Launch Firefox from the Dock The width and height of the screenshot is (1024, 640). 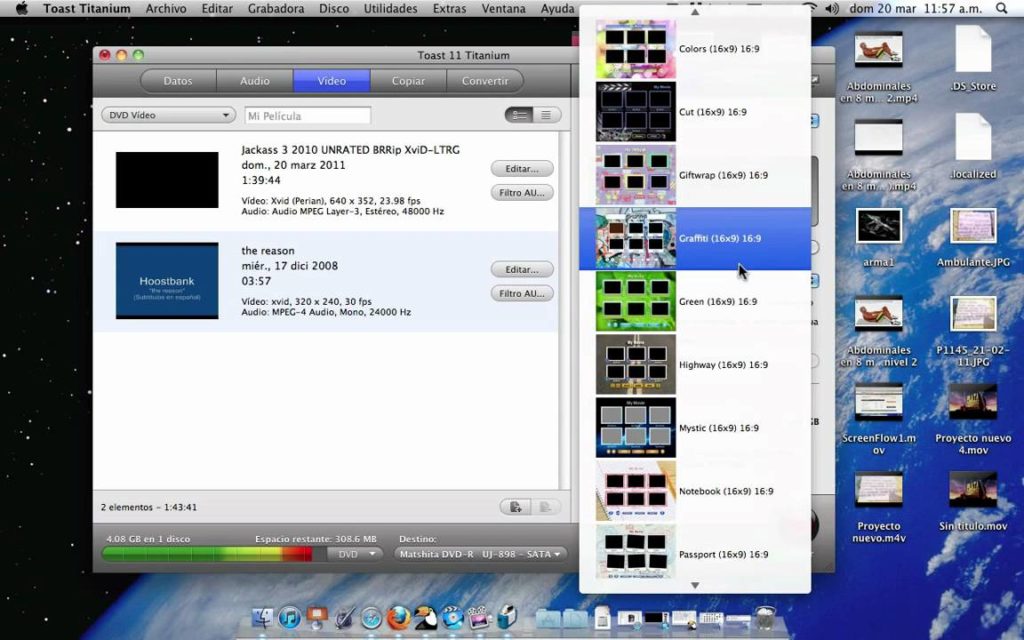[398, 618]
